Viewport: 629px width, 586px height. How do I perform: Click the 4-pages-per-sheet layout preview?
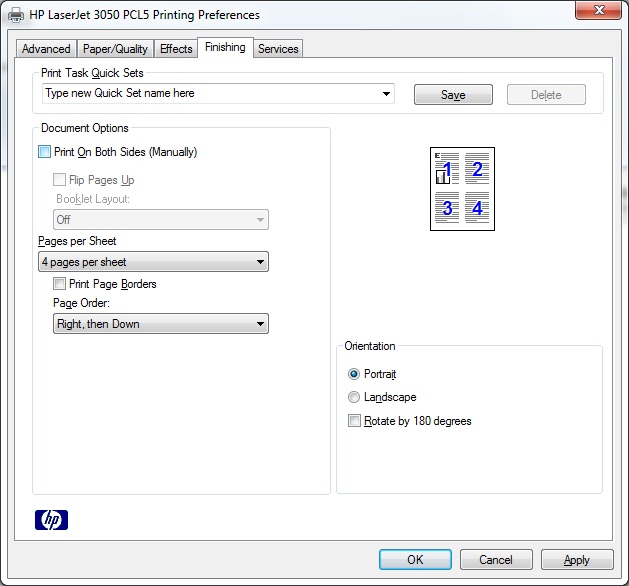tap(462, 189)
